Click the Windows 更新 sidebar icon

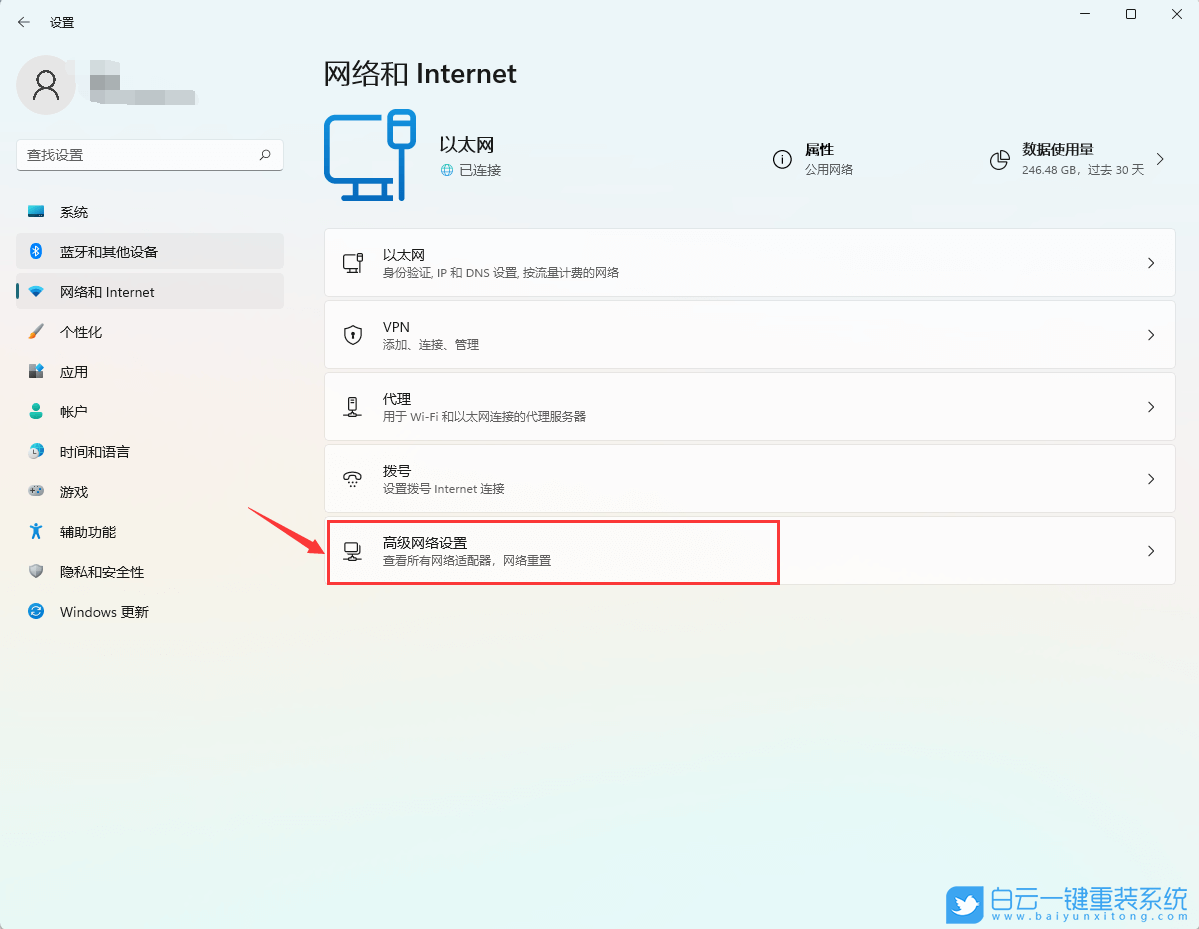point(37,611)
